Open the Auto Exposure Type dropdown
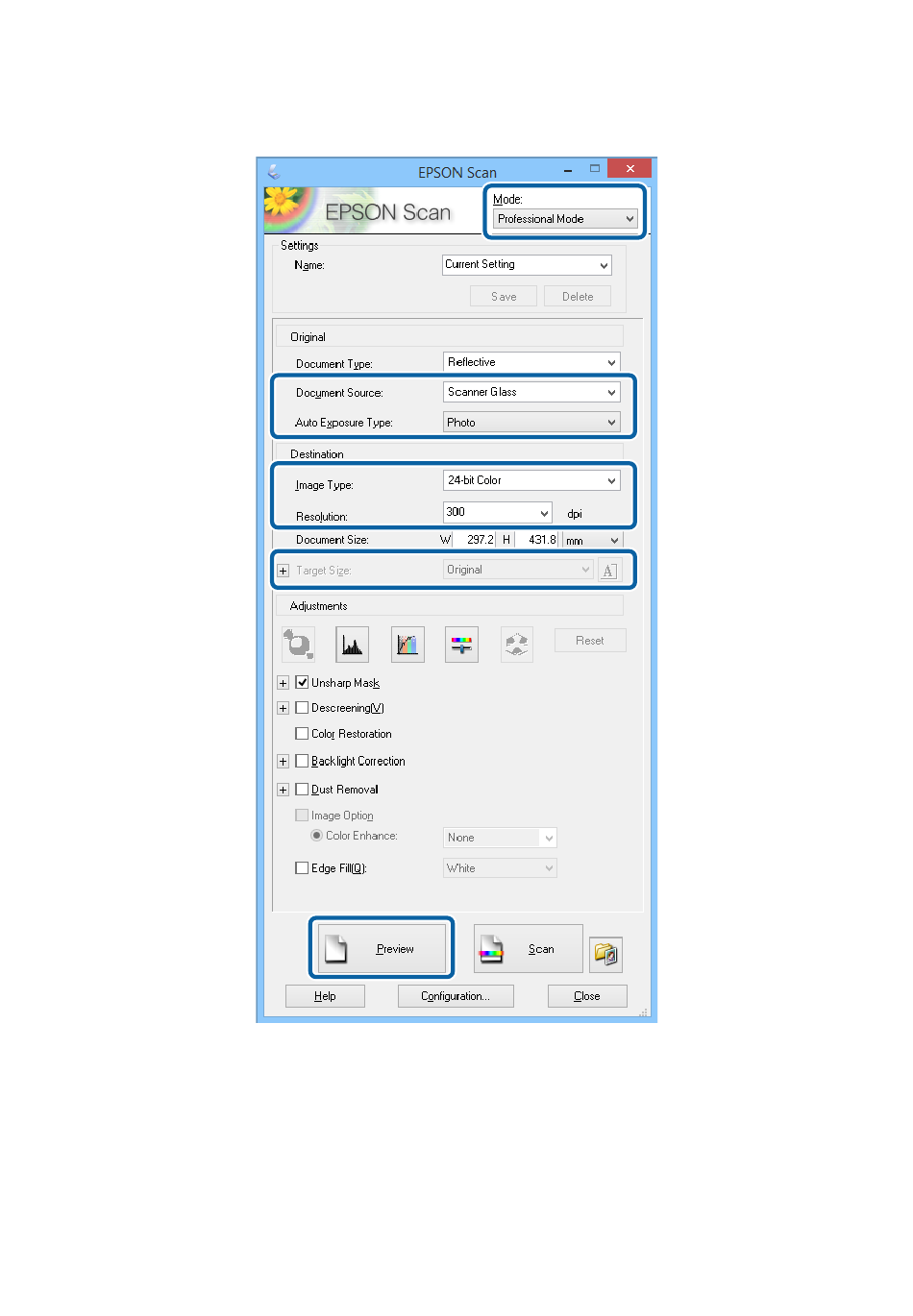 531,423
